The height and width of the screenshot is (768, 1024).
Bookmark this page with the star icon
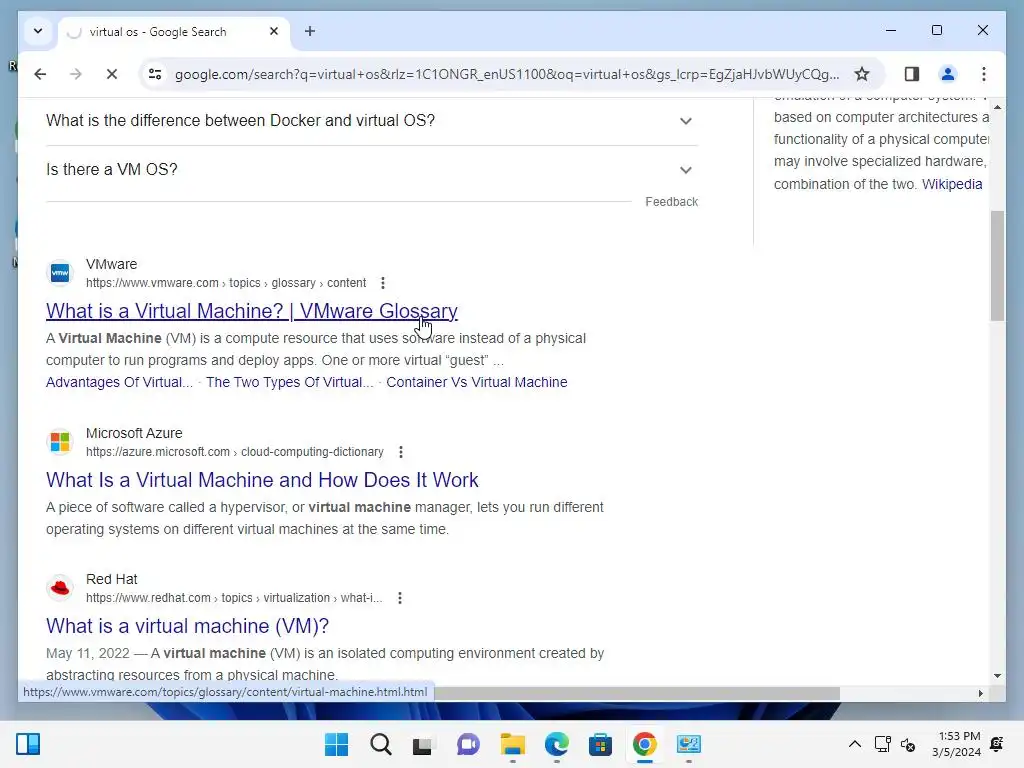[862, 74]
